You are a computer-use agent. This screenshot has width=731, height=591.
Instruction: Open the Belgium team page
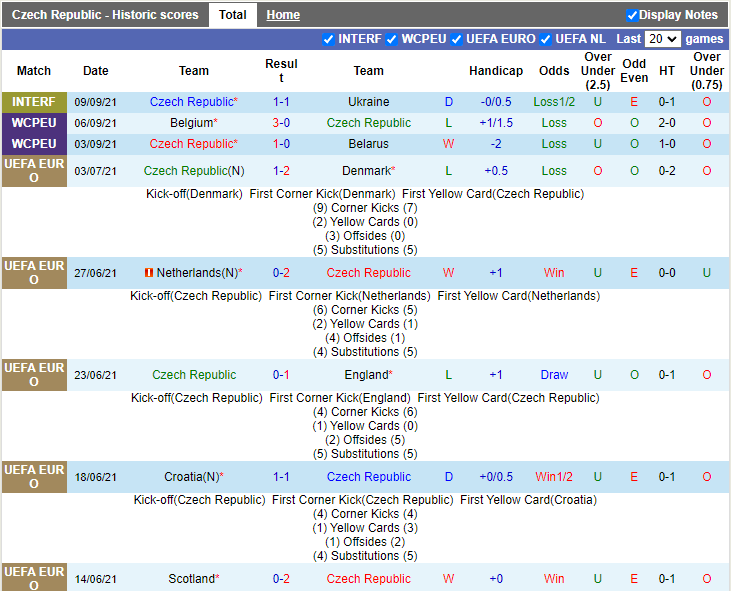[191, 123]
